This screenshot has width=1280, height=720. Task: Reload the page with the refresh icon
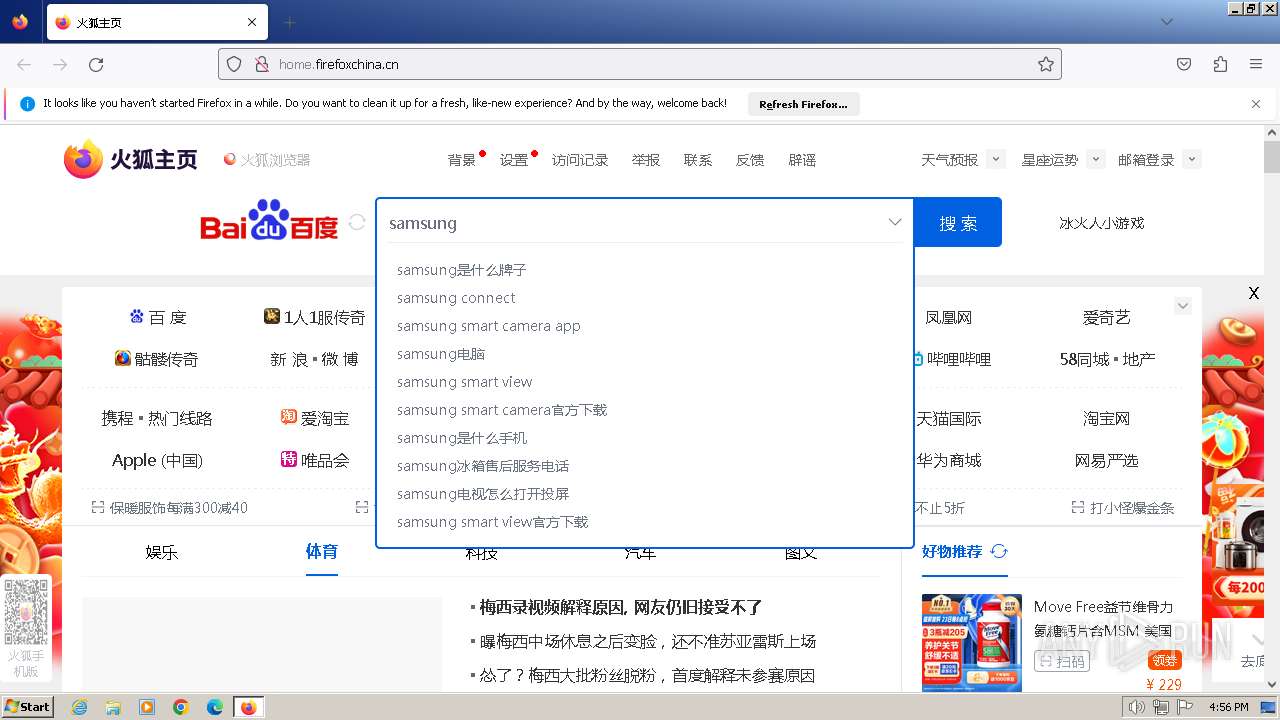coord(96,64)
